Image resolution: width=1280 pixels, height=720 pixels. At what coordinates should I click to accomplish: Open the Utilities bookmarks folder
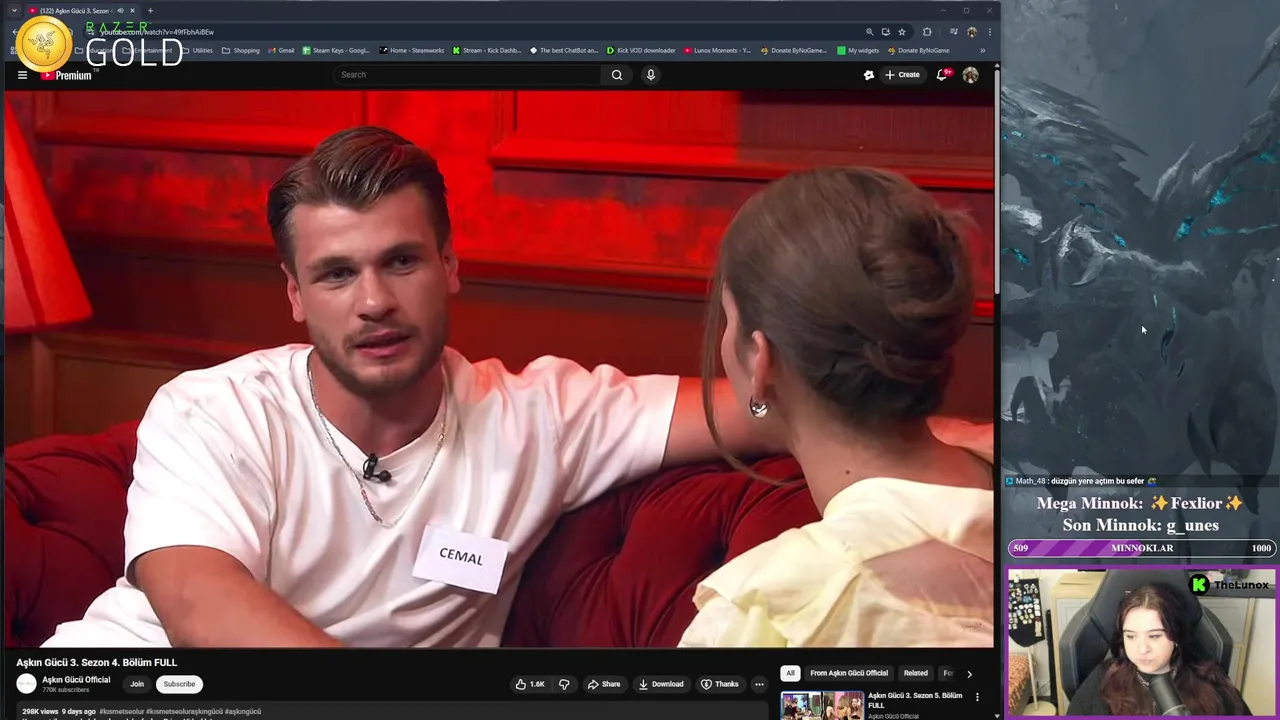click(197, 50)
